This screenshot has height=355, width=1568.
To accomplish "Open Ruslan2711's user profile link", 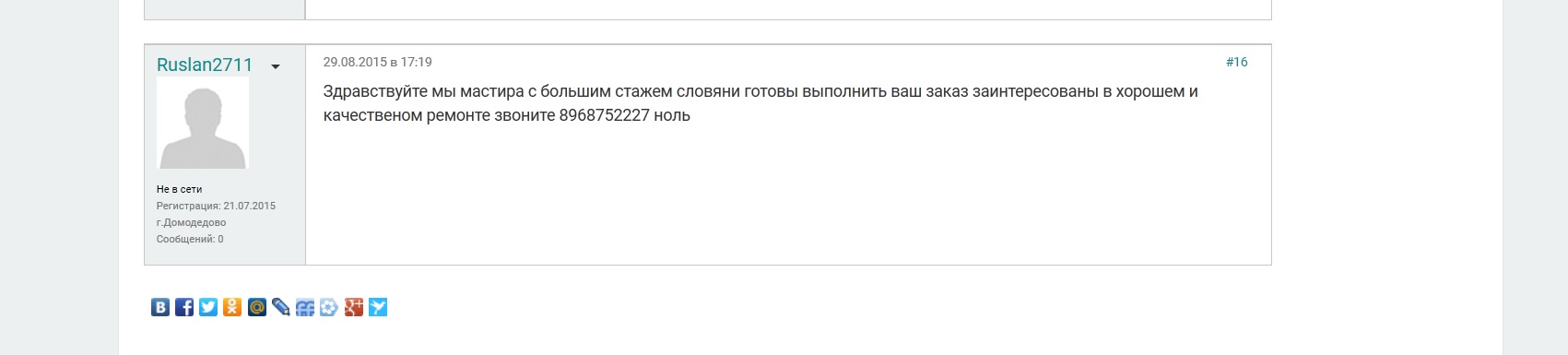I will coord(205,65).
